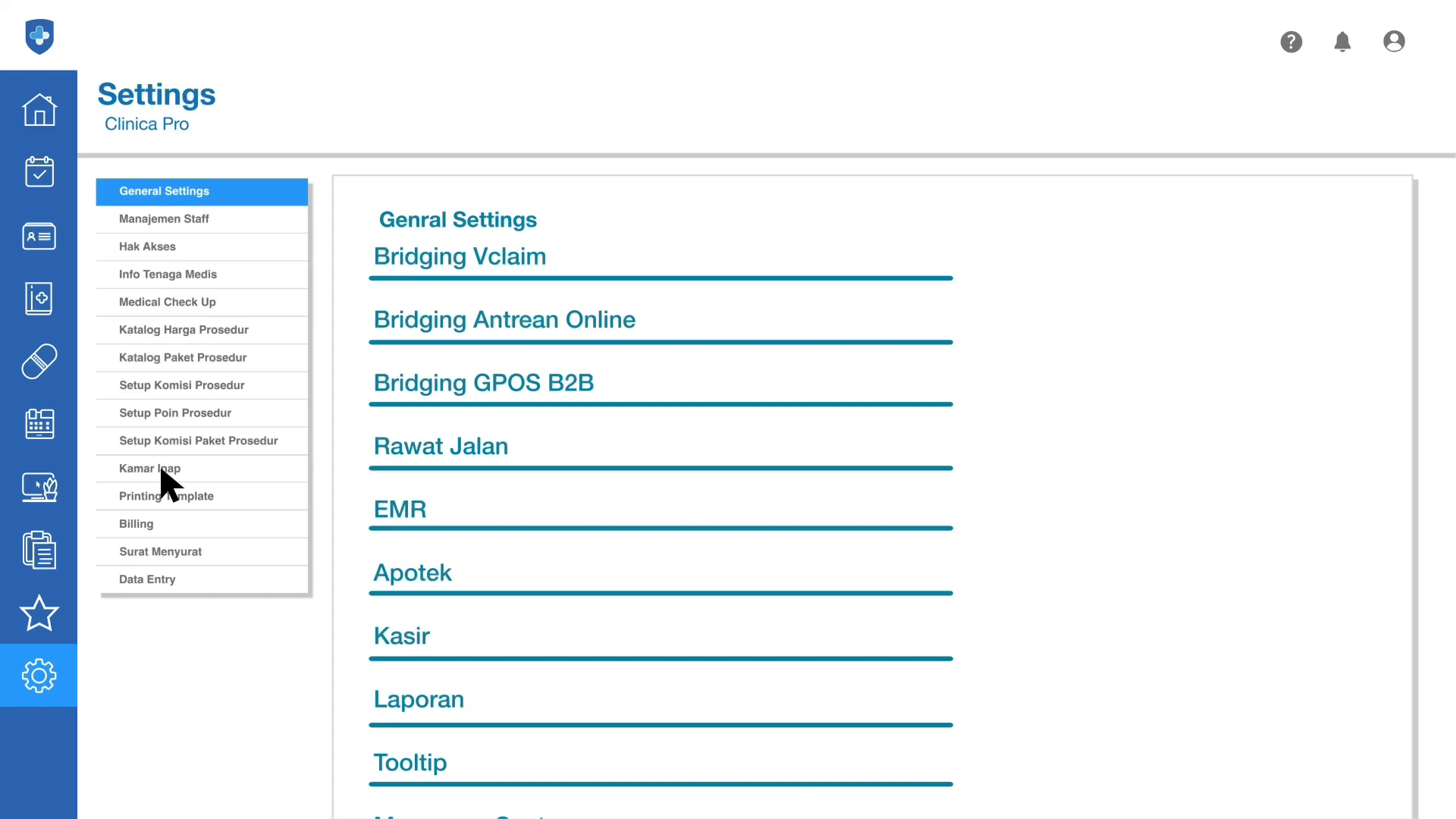Click the medical record book icon
The image size is (1456, 819).
pos(39,299)
